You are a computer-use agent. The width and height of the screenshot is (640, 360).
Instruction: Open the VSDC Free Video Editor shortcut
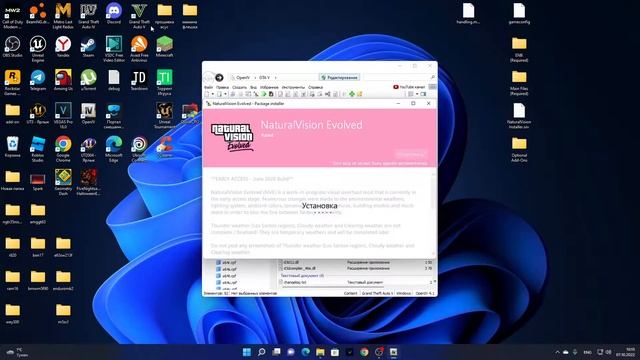point(113,49)
